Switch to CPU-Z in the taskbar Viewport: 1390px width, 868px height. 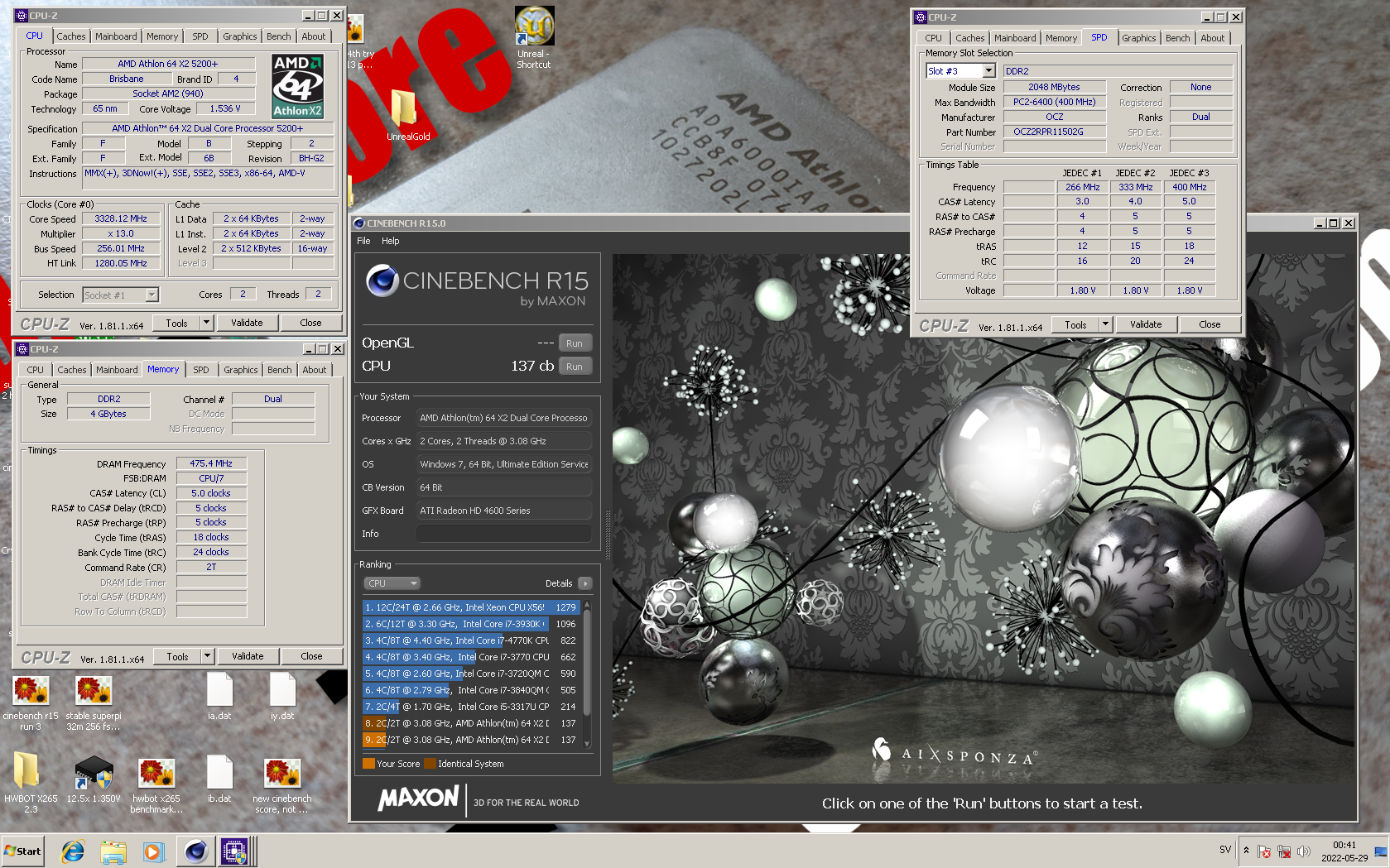pos(234,851)
